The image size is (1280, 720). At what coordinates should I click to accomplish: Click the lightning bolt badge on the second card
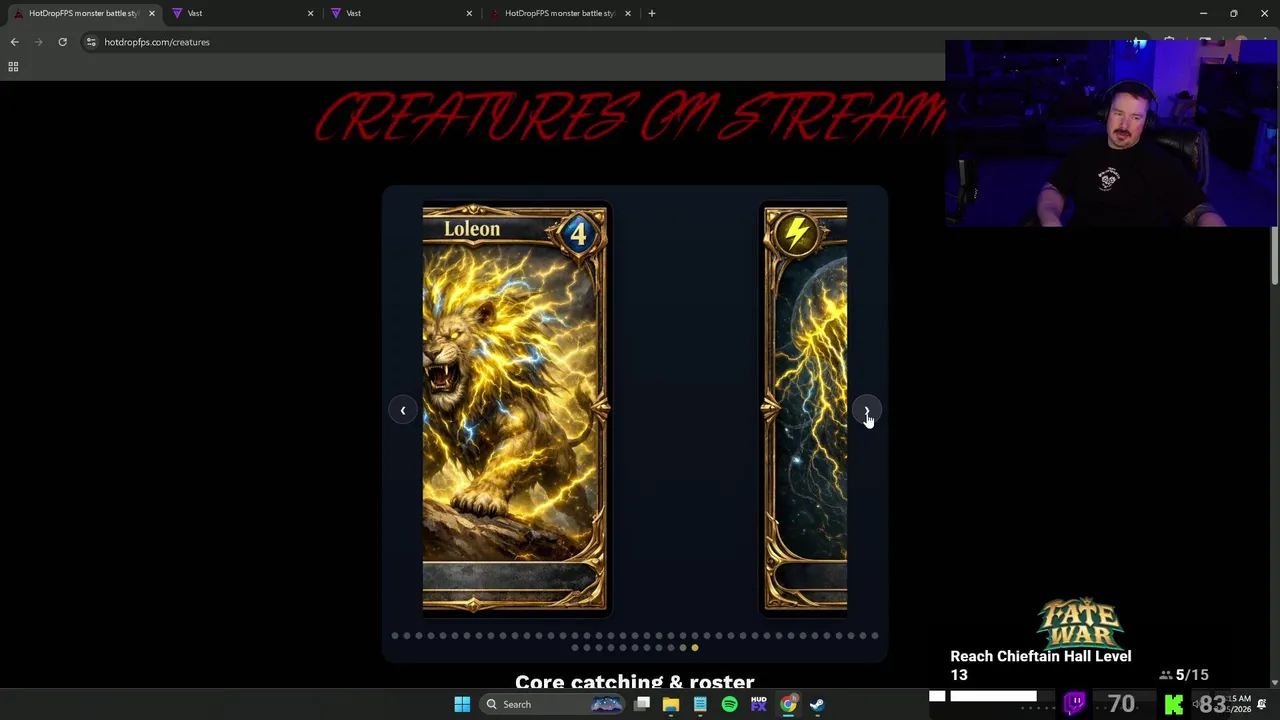[x=797, y=235]
